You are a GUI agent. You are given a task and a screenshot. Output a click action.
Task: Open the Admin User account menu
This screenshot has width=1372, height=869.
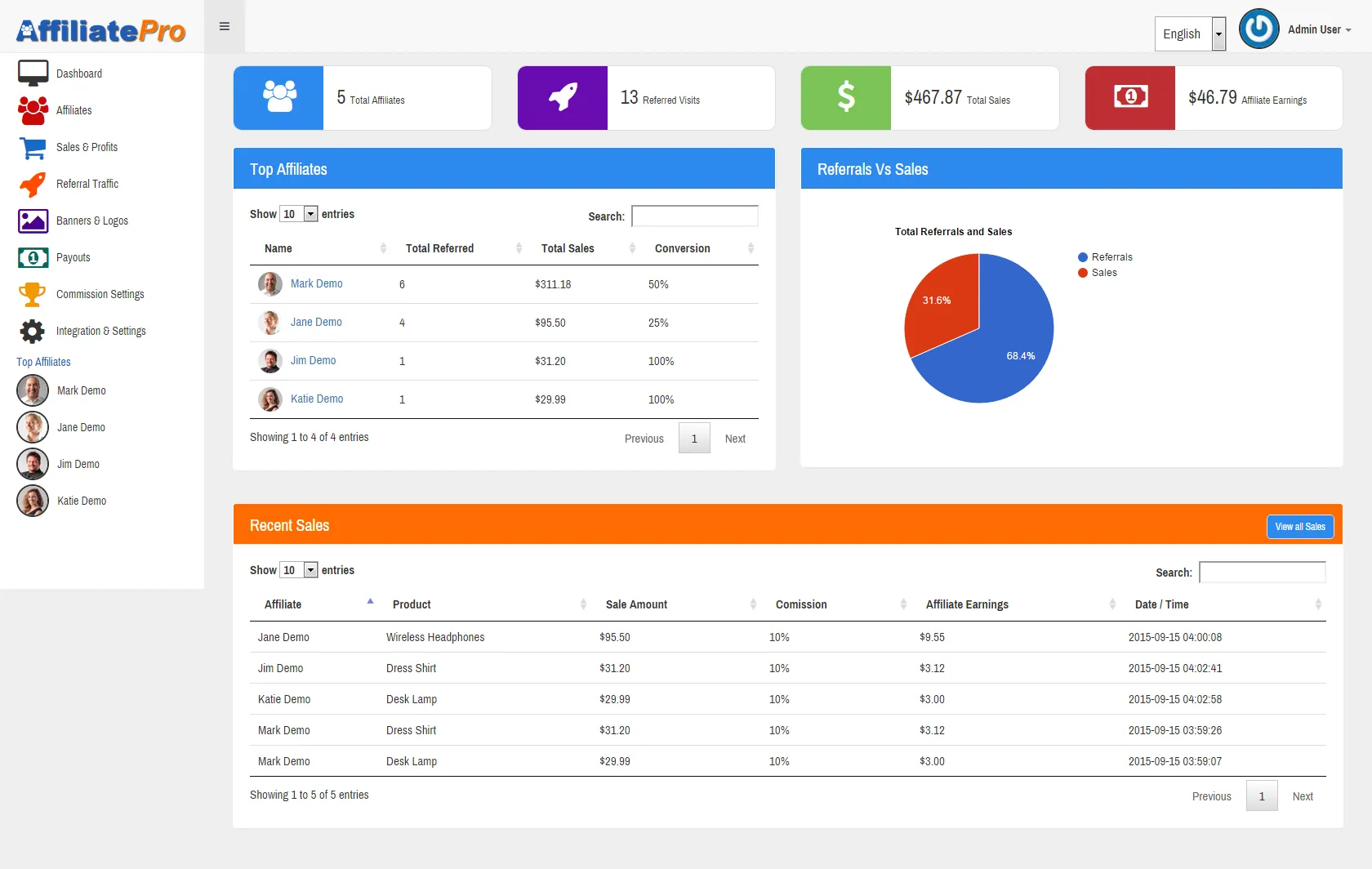pyautogui.click(x=1319, y=29)
